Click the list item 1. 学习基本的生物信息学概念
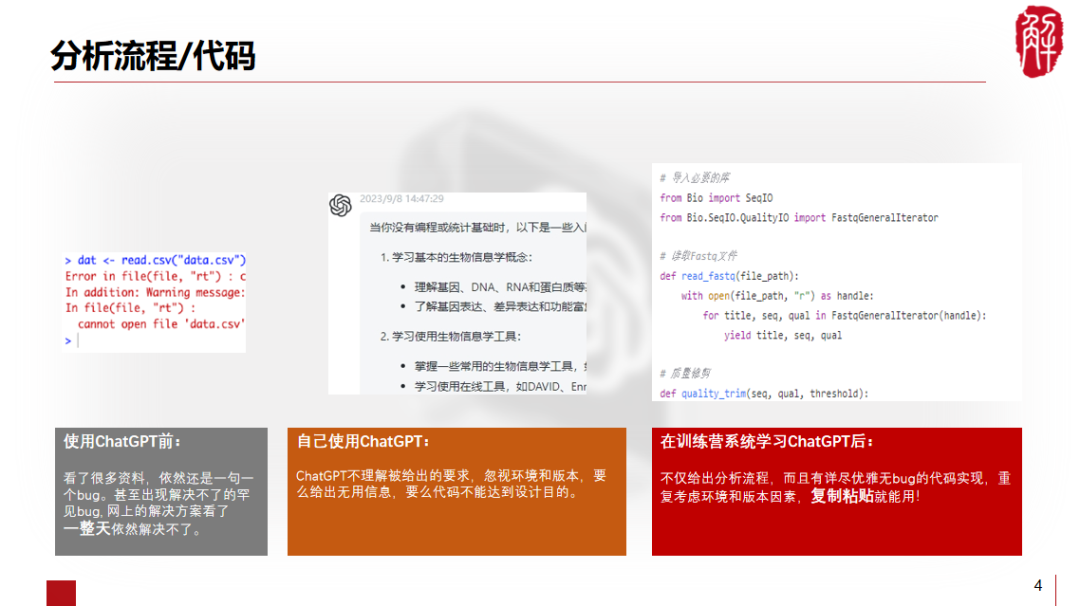The height and width of the screenshot is (606, 1080). (x=456, y=257)
